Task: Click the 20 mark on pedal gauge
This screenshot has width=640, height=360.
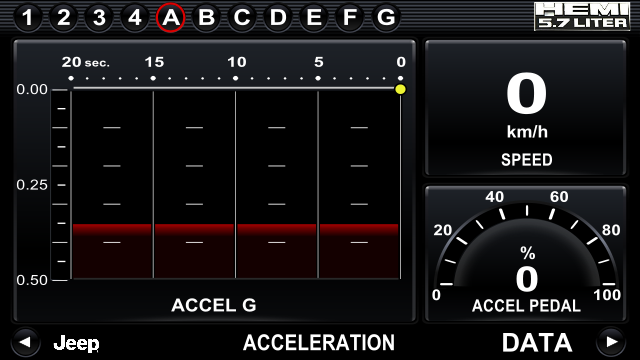Action: (x=442, y=230)
